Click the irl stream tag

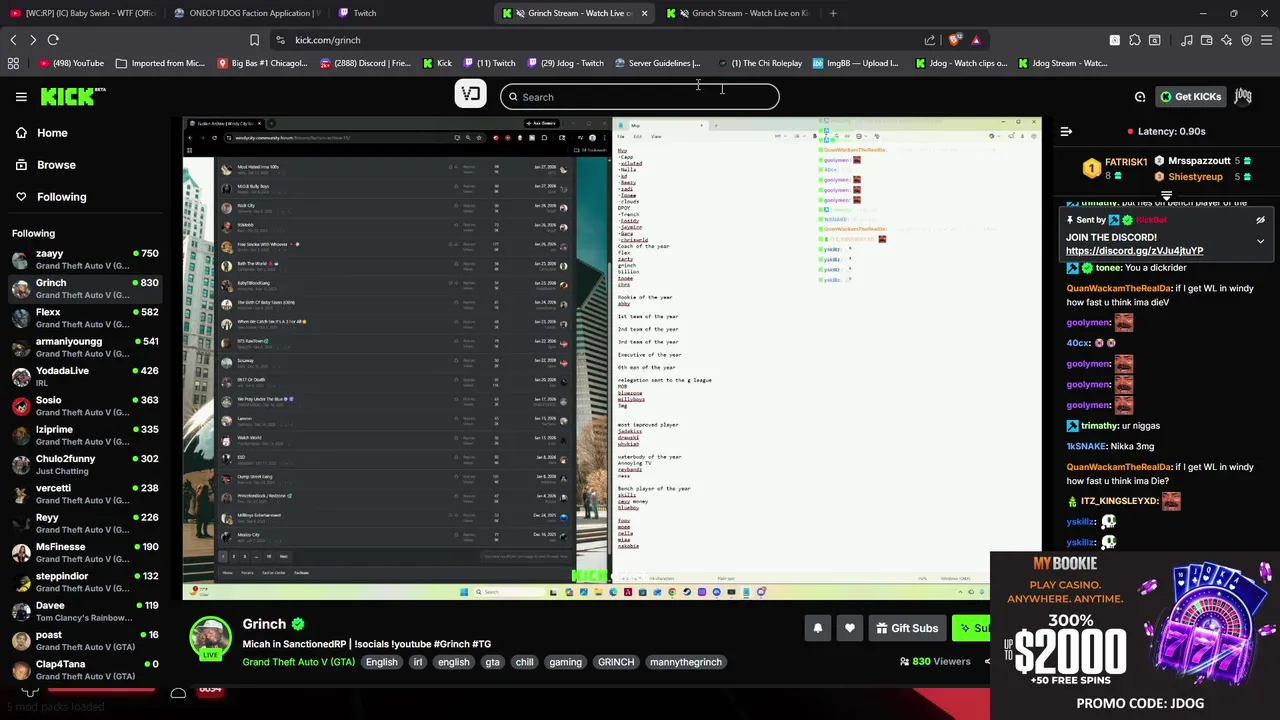[418, 662]
